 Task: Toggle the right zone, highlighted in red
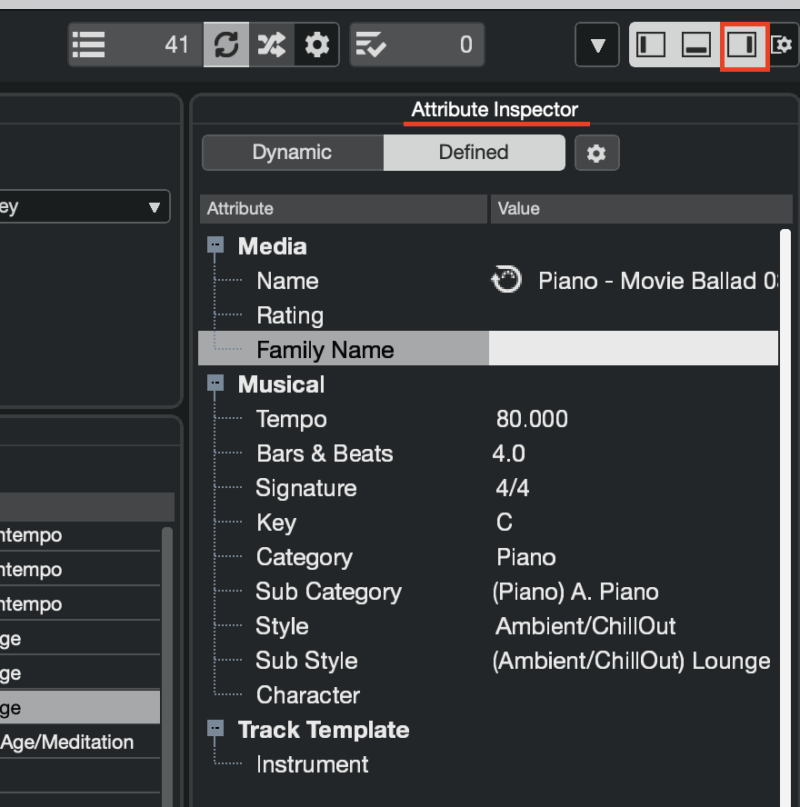tap(742, 45)
